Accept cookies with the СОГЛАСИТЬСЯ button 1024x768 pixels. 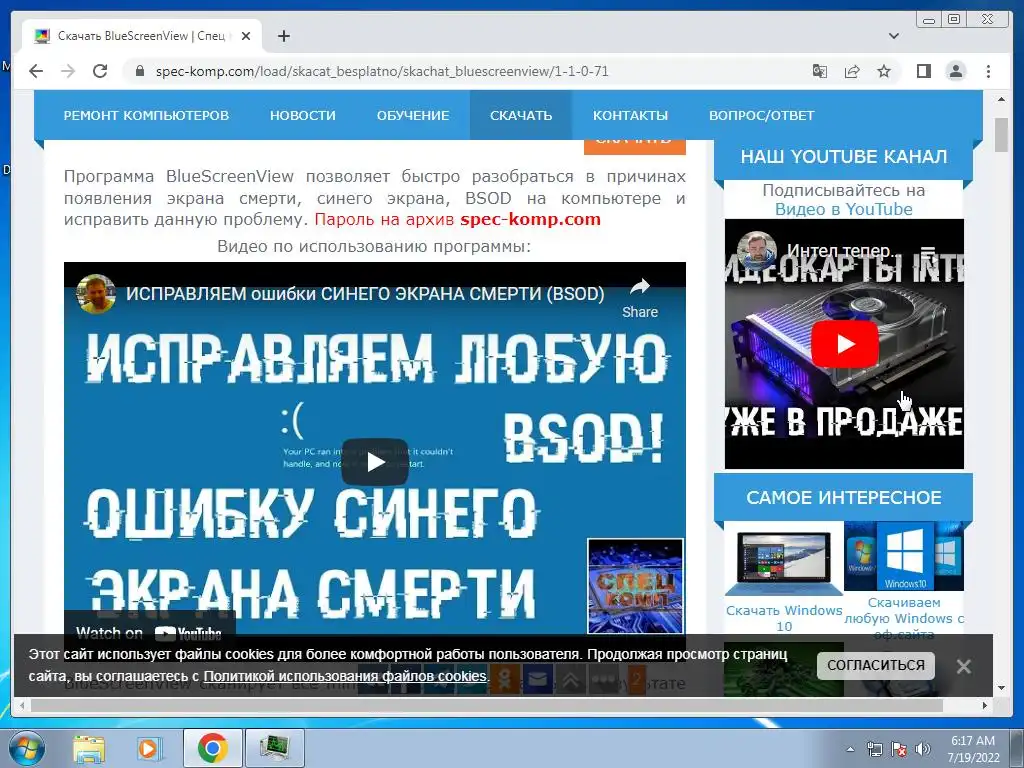tap(876, 665)
